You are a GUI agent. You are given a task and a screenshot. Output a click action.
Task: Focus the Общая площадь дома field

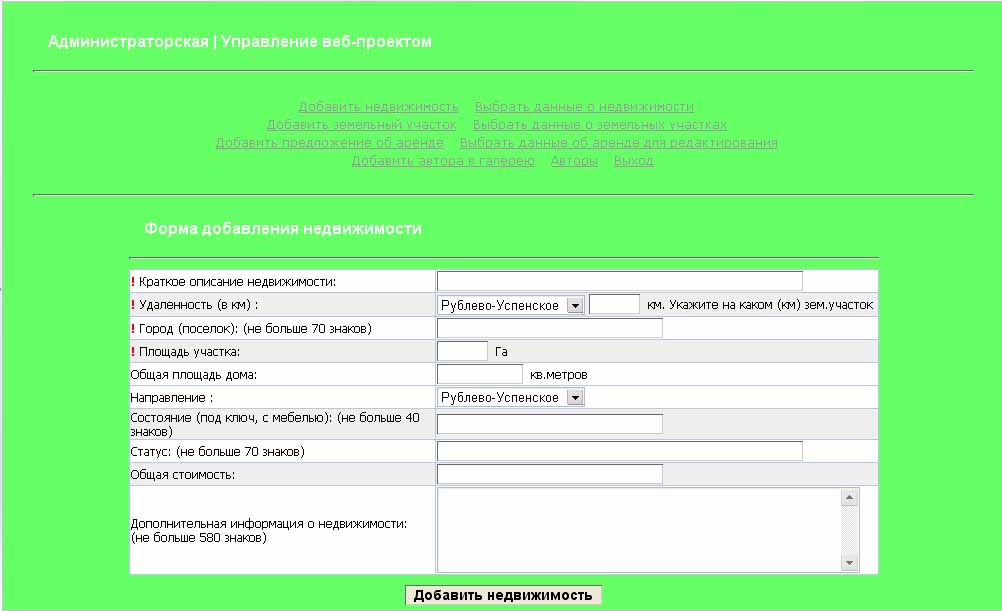coord(480,374)
